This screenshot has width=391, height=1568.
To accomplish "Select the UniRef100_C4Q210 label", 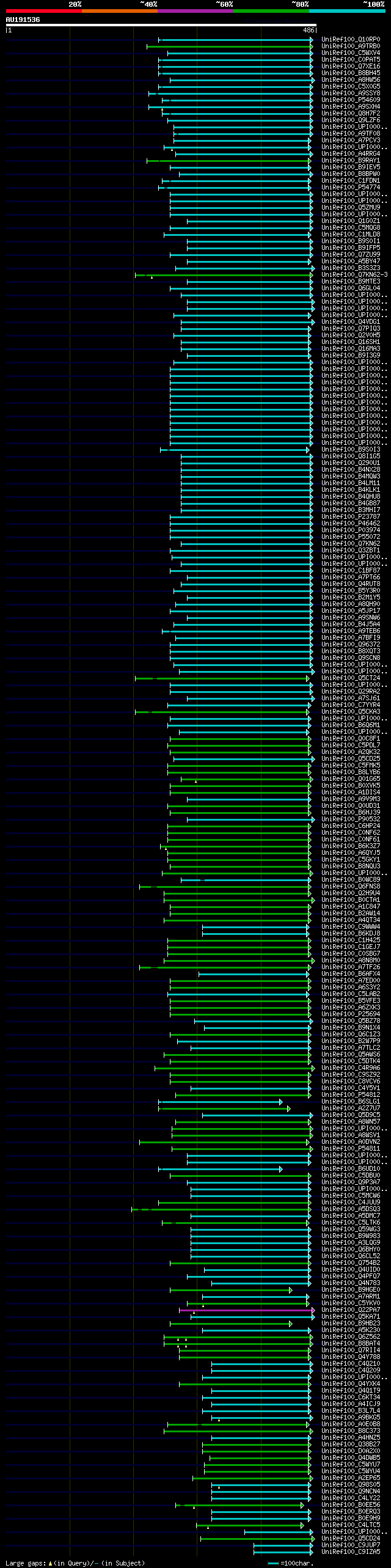I will [351, 1364].
